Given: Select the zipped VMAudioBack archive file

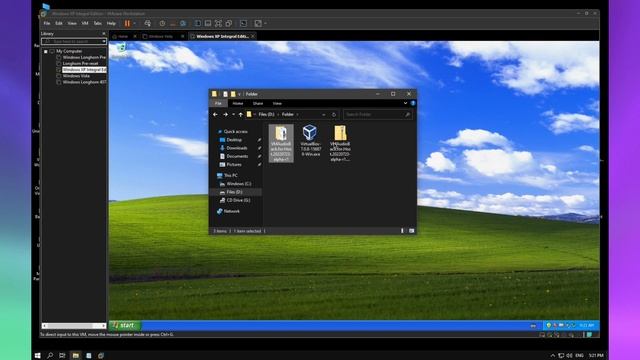Looking at the screenshot, I should point(340,143).
